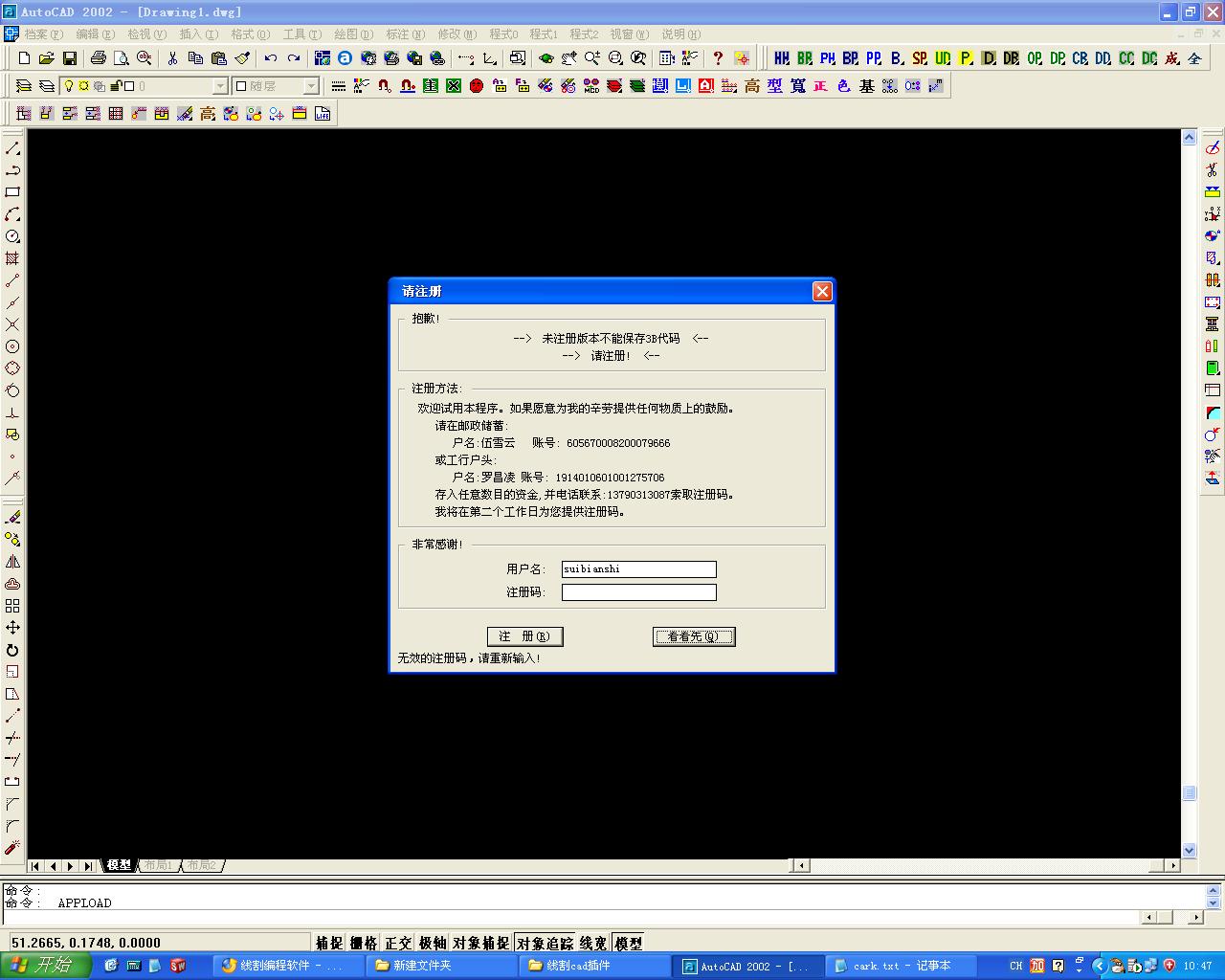This screenshot has height=980, width=1225.
Task: Click the drawing area vertical scroll down arrow
Action: click(1190, 850)
